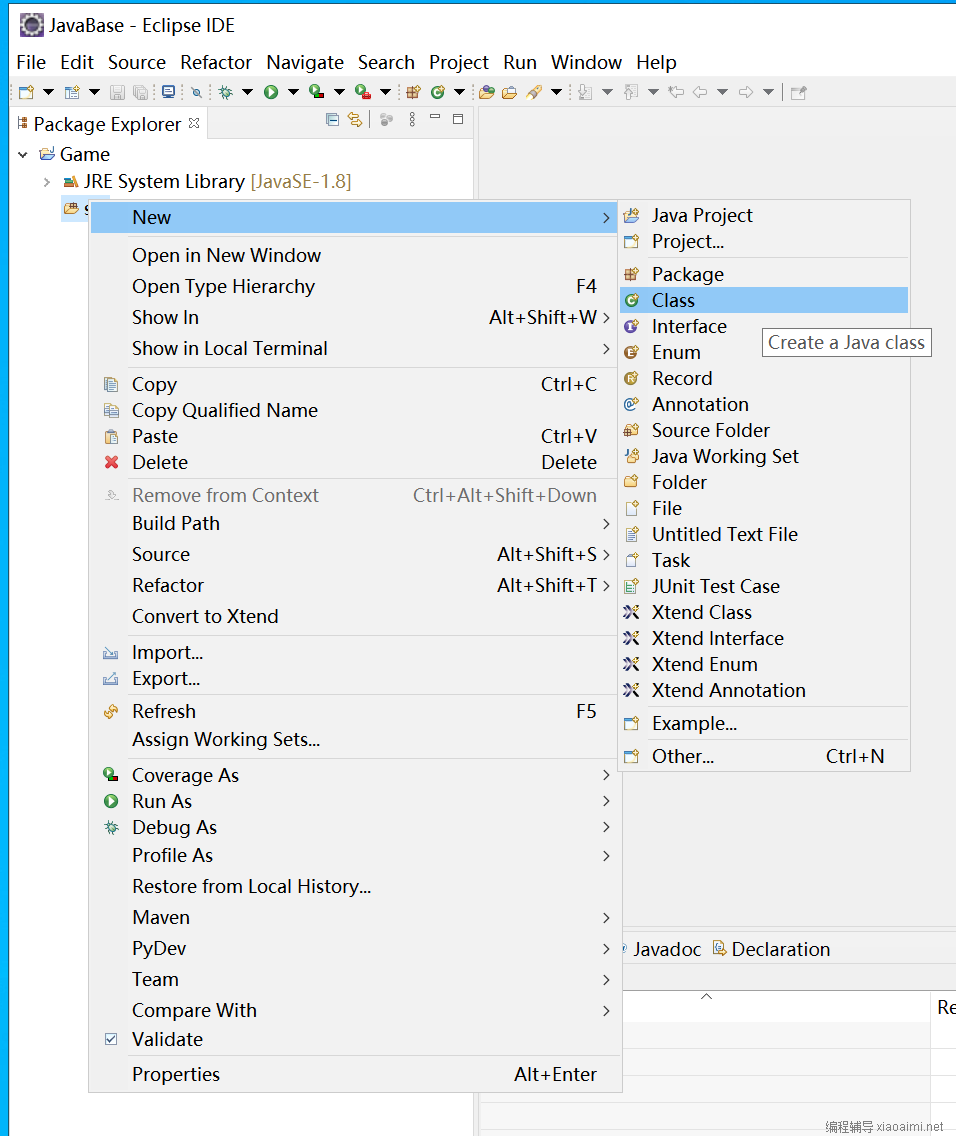Open the File menu in the menu bar

[31, 62]
